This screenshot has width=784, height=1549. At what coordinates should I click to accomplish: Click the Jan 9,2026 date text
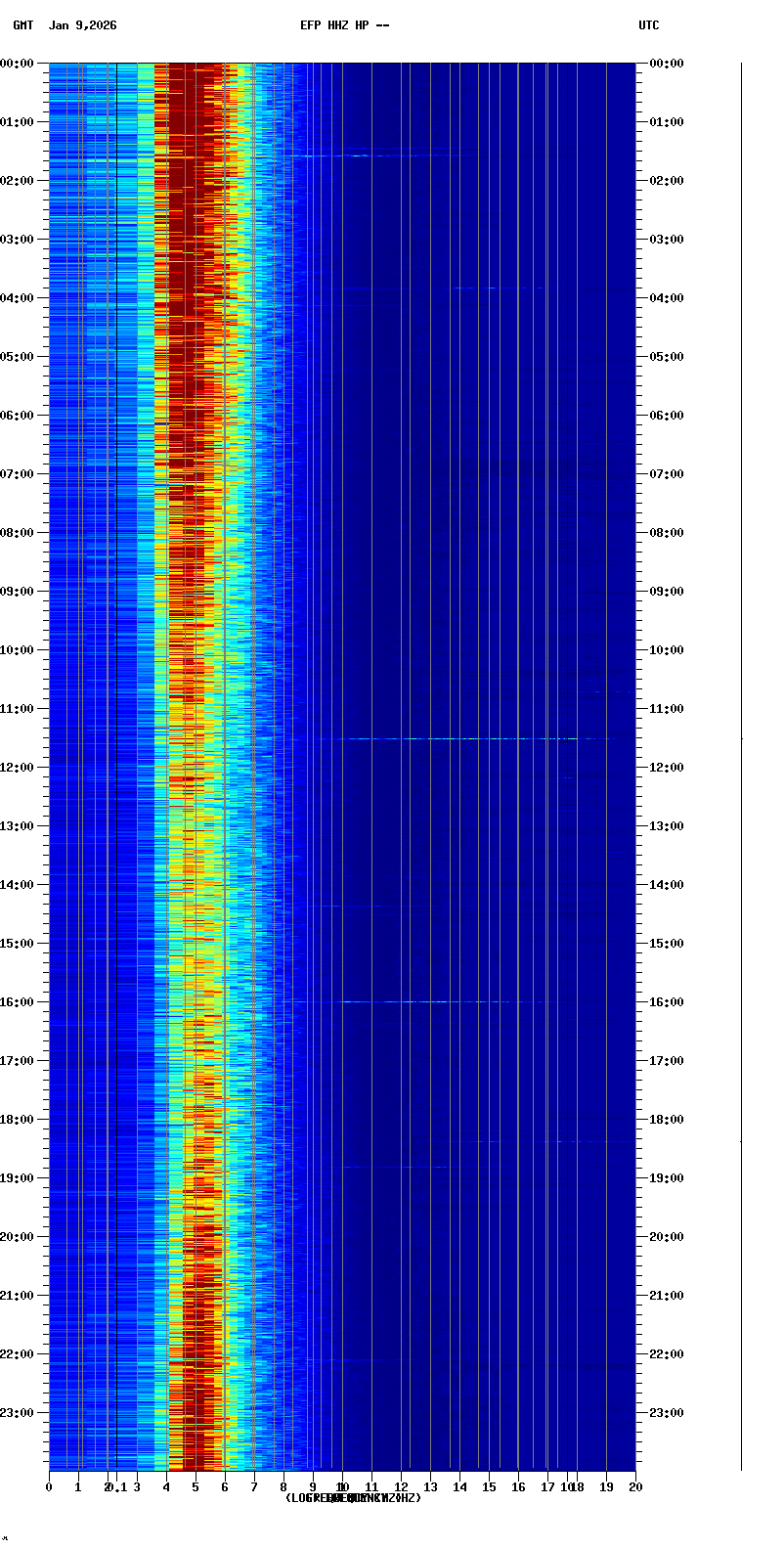[82, 25]
